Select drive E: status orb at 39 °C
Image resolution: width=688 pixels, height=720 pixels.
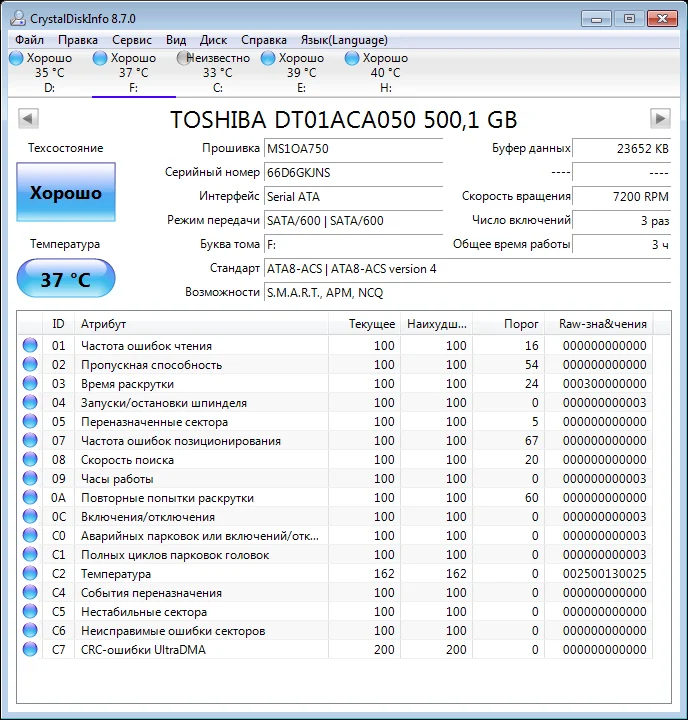tap(268, 58)
